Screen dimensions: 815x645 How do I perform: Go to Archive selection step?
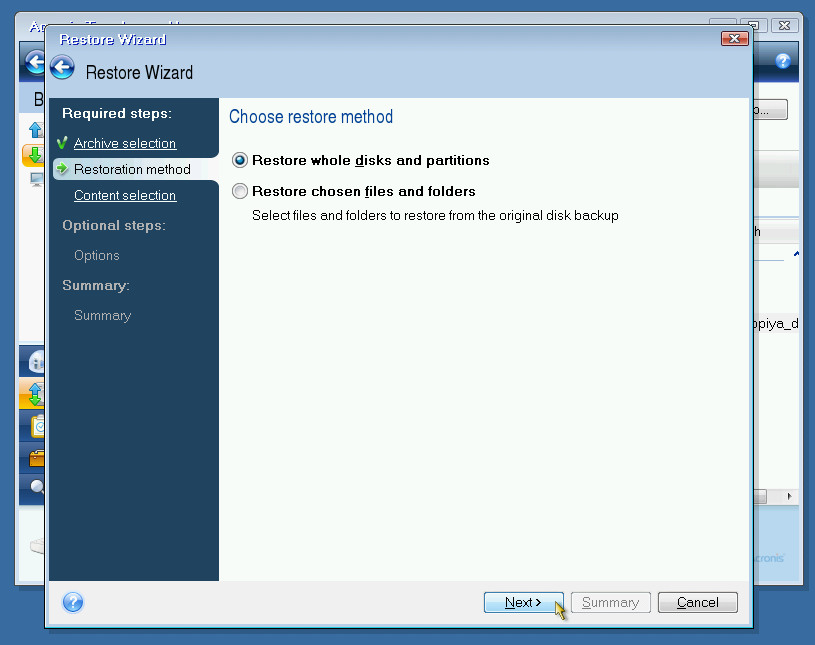[x=125, y=143]
